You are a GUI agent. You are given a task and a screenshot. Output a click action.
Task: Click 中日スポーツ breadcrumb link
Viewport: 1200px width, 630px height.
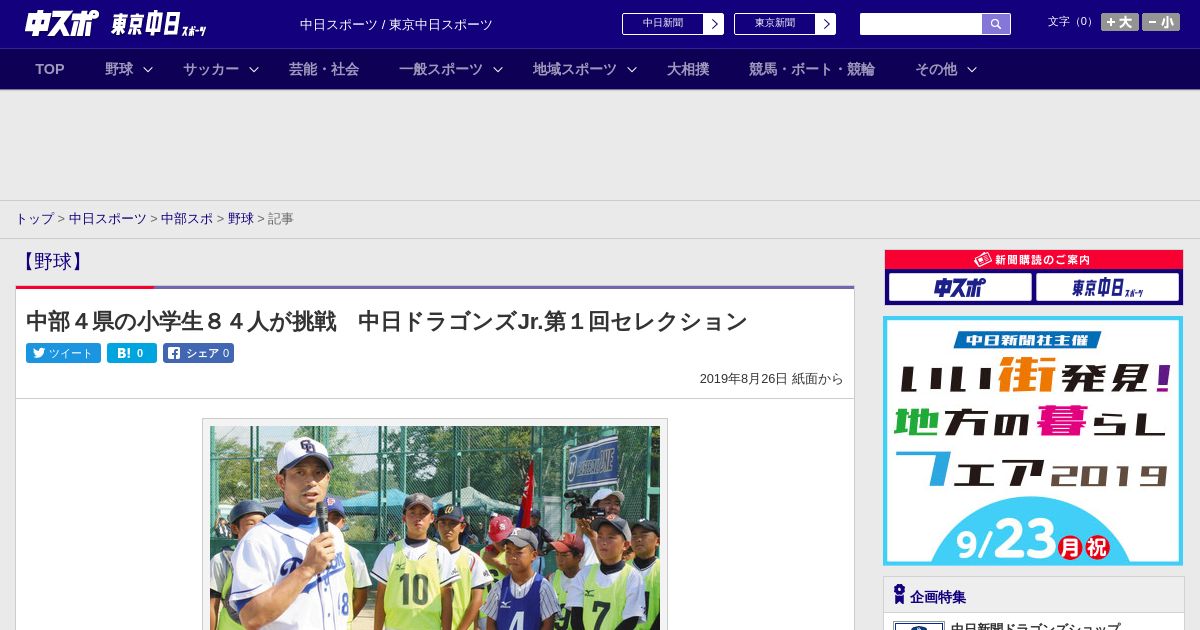click(x=108, y=218)
